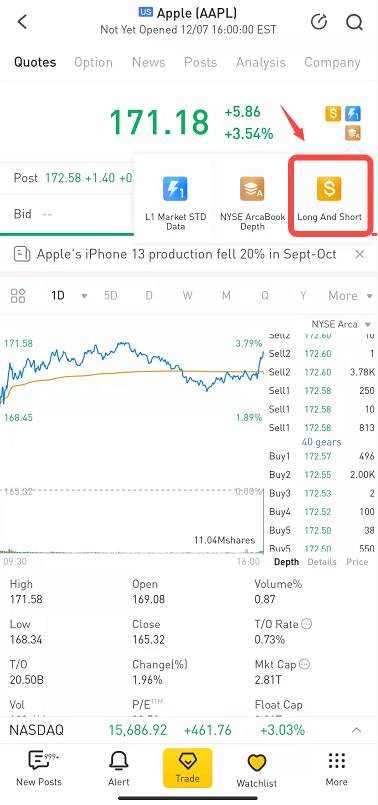
Task: Switch to the Option tab
Action: pyautogui.click(x=93, y=63)
